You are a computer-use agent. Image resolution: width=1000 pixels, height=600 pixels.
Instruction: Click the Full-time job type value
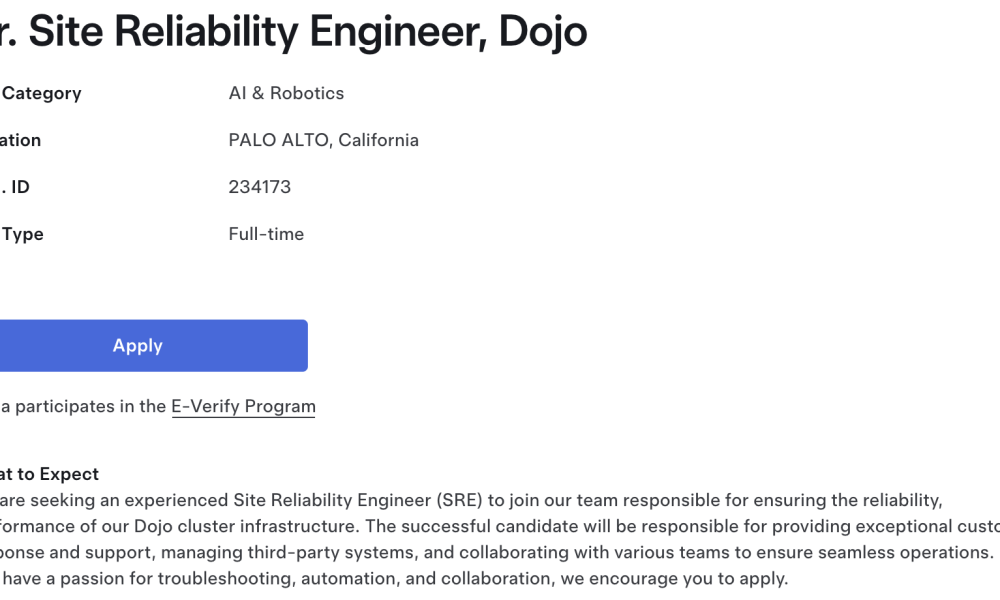(266, 234)
